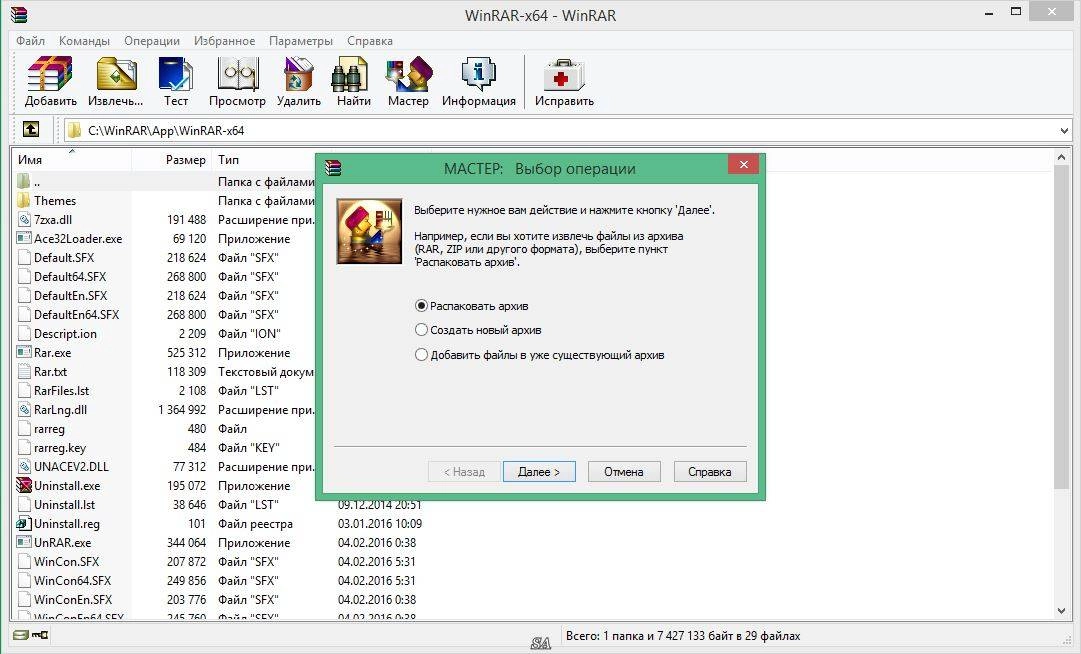Open the Параметры menu
The image size is (1081, 654).
[x=301, y=41]
